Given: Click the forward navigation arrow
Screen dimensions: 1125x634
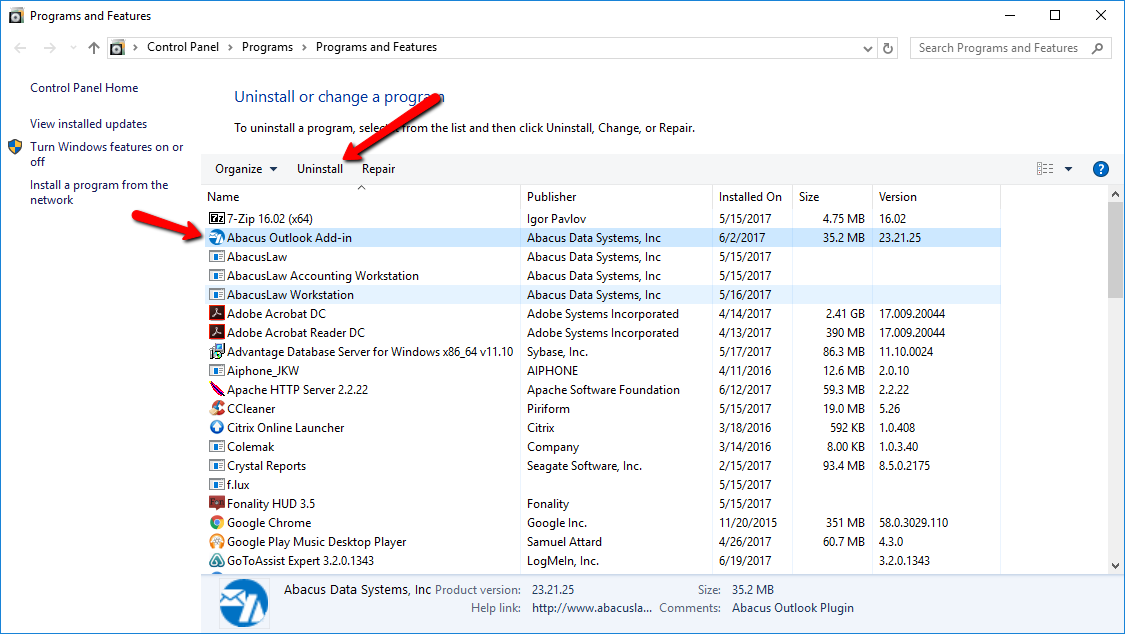Looking at the screenshot, I should [x=50, y=48].
